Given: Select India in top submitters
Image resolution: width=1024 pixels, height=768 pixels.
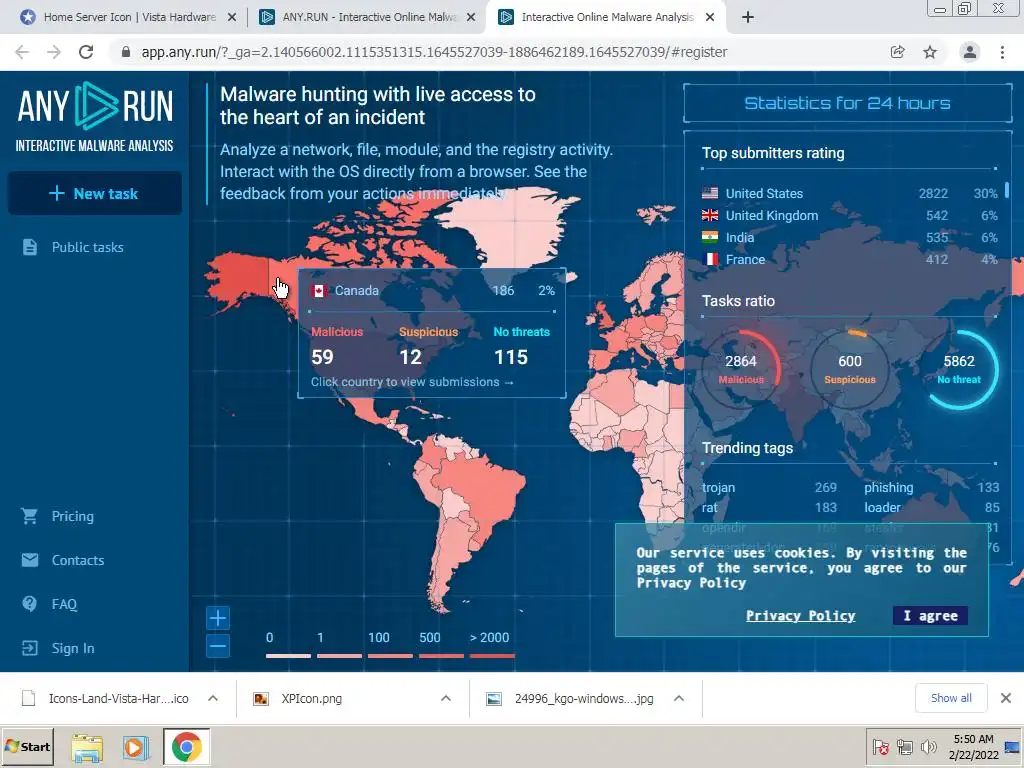Looking at the screenshot, I should click(849, 238).
